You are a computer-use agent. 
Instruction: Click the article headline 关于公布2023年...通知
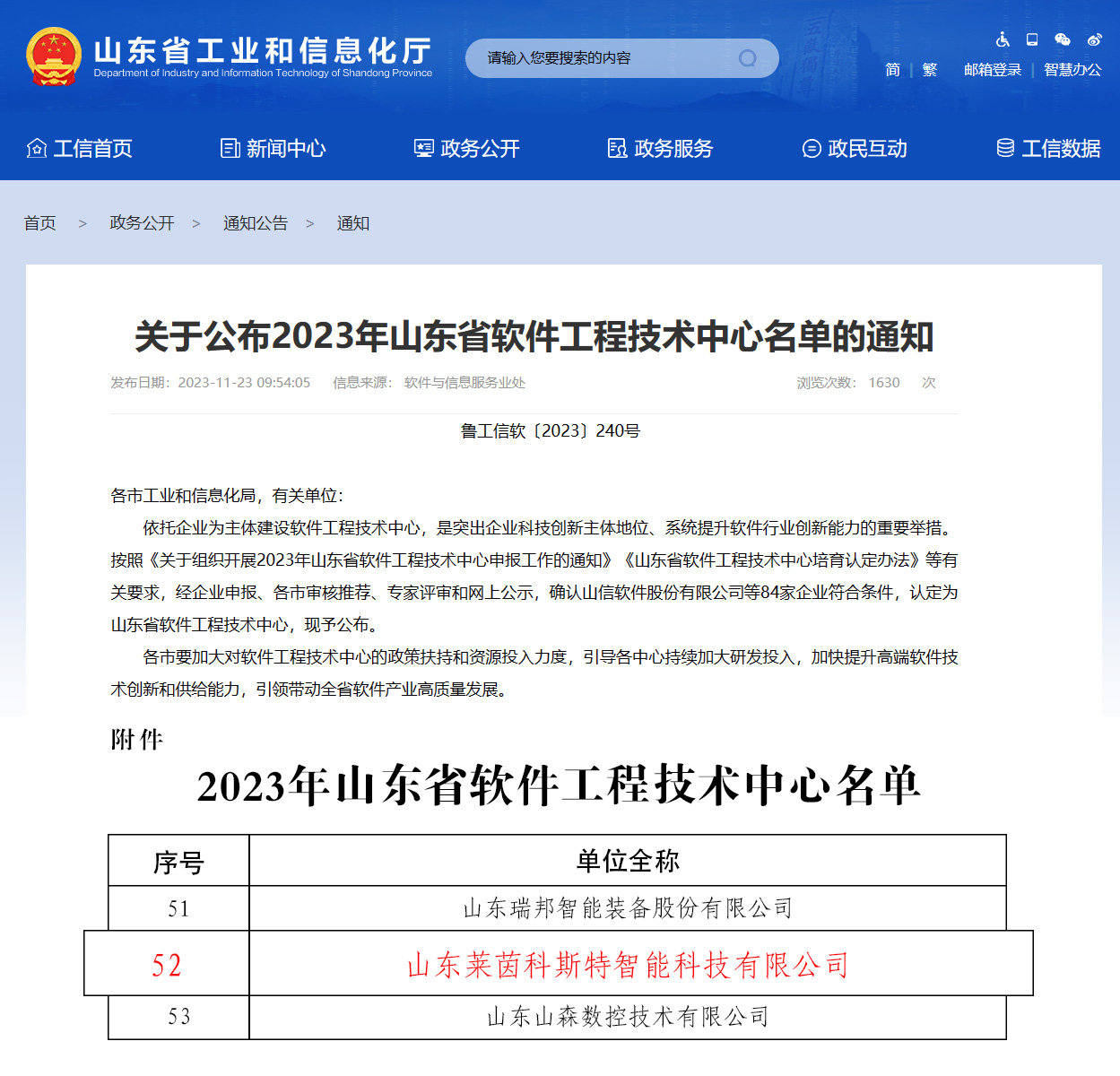coord(534,337)
